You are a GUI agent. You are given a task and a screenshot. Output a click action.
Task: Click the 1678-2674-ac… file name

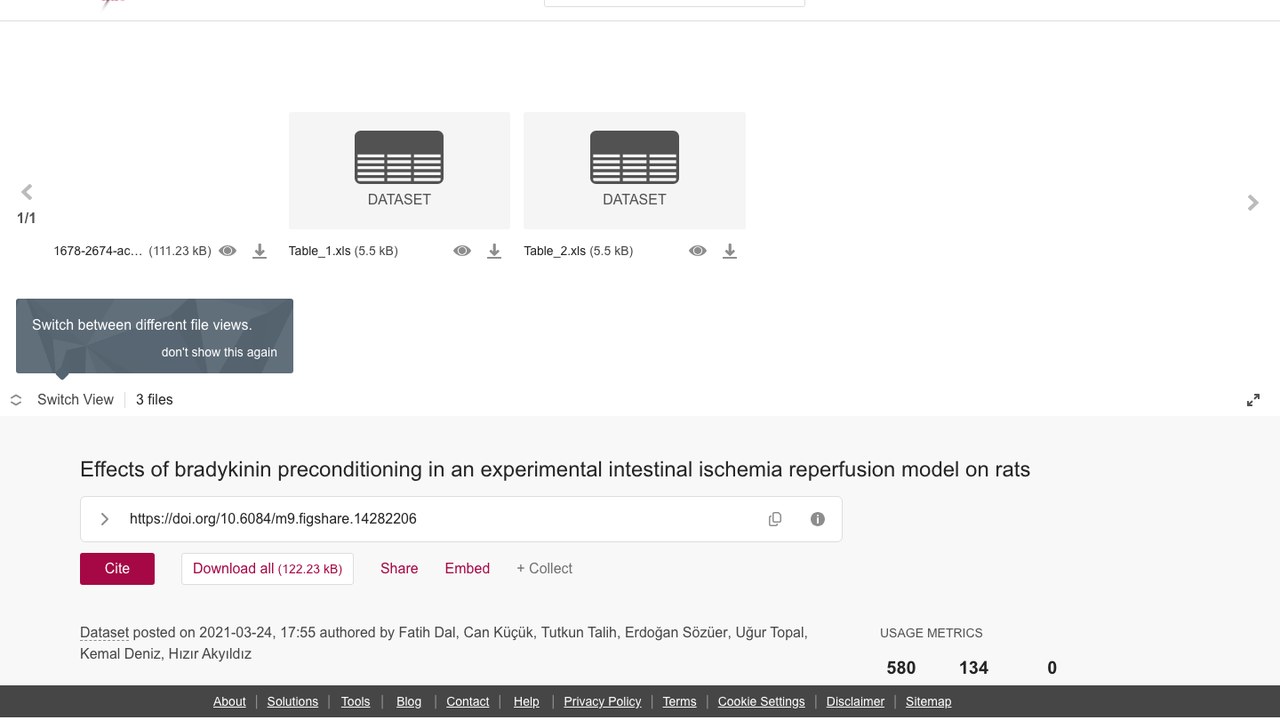tap(98, 251)
